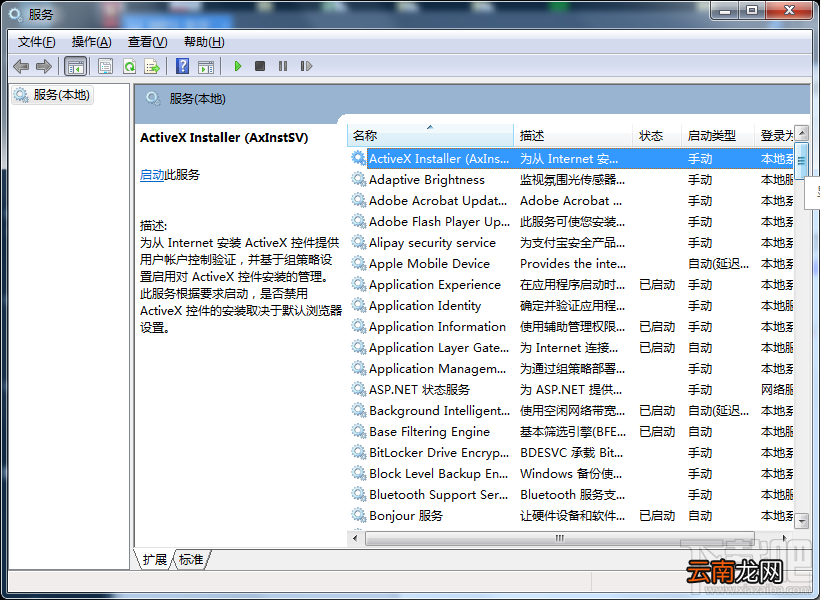Image resolution: width=820 pixels, height=600 pixels.
Task: Click gear icon of Application Identity row
Action: coord(358,305)
